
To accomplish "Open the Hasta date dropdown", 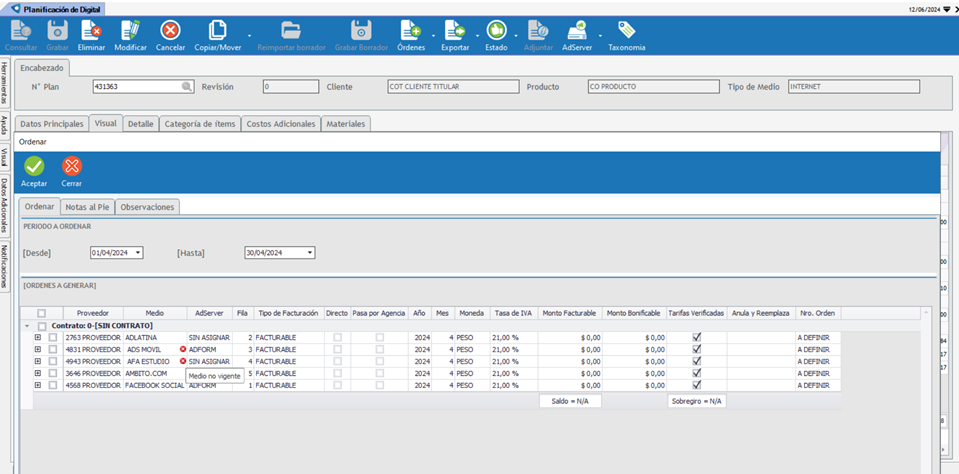I will click(x=310, y=253).
